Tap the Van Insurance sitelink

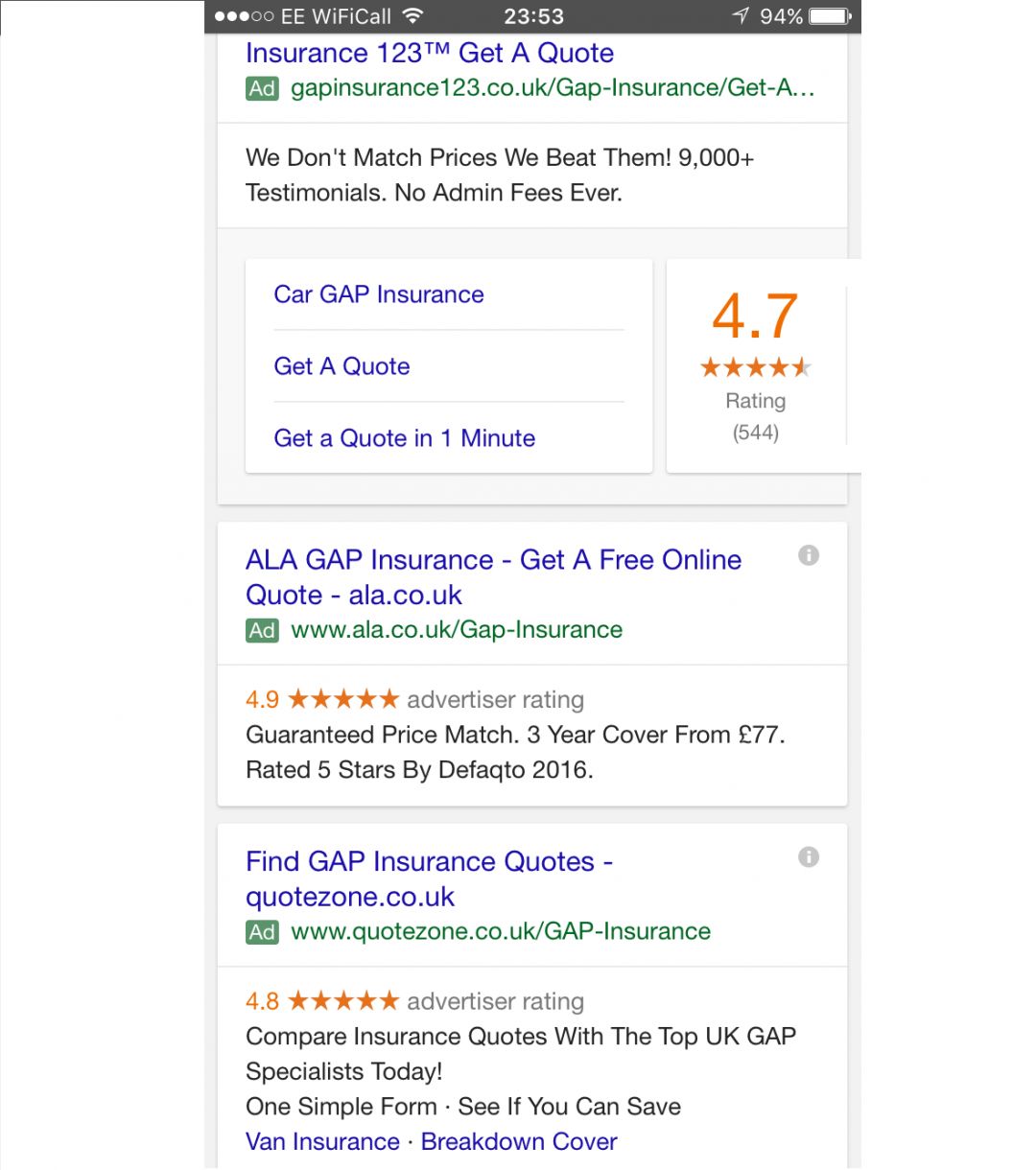point(322,1141)
